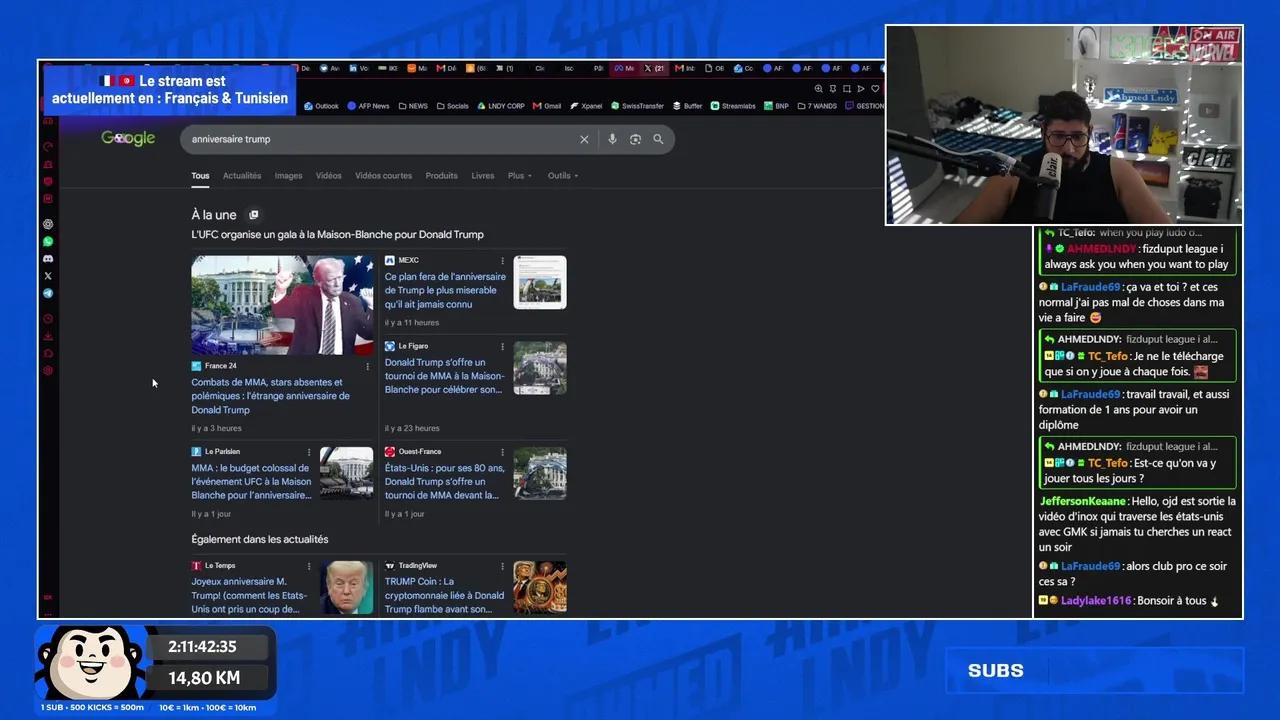Open the three-dot menu for the Le Temps article
This screenshot has height=720, width=1280.
click(309, 566)
